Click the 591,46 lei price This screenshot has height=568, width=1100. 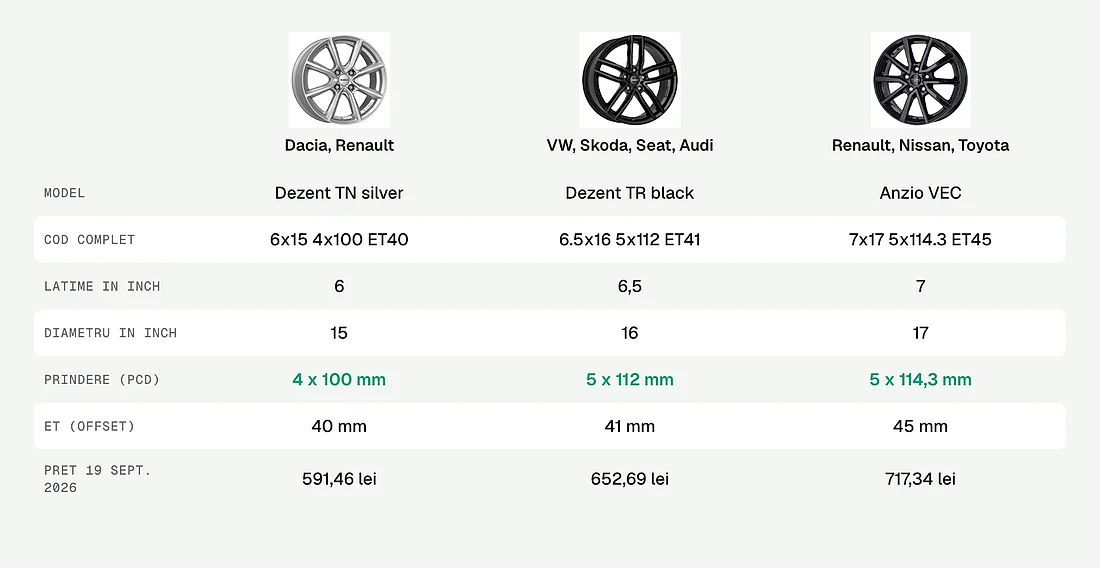pyautogui.click(x=340, y=479)
